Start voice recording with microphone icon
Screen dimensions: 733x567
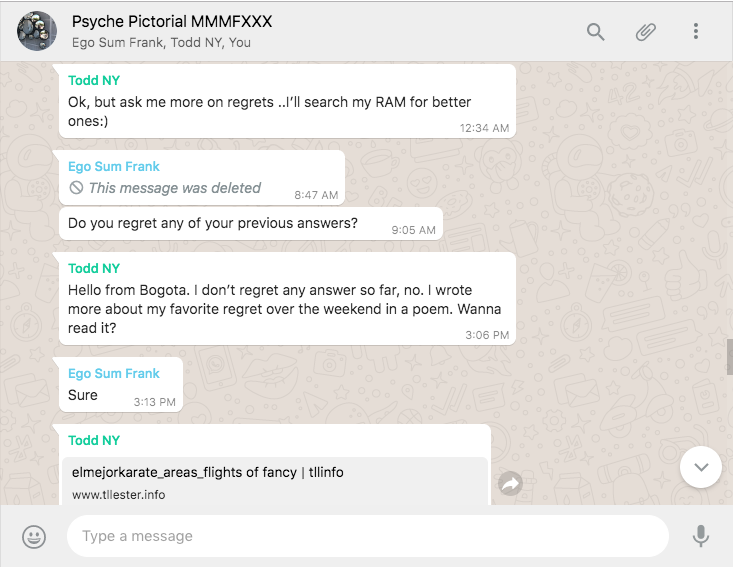pos(701,537)
